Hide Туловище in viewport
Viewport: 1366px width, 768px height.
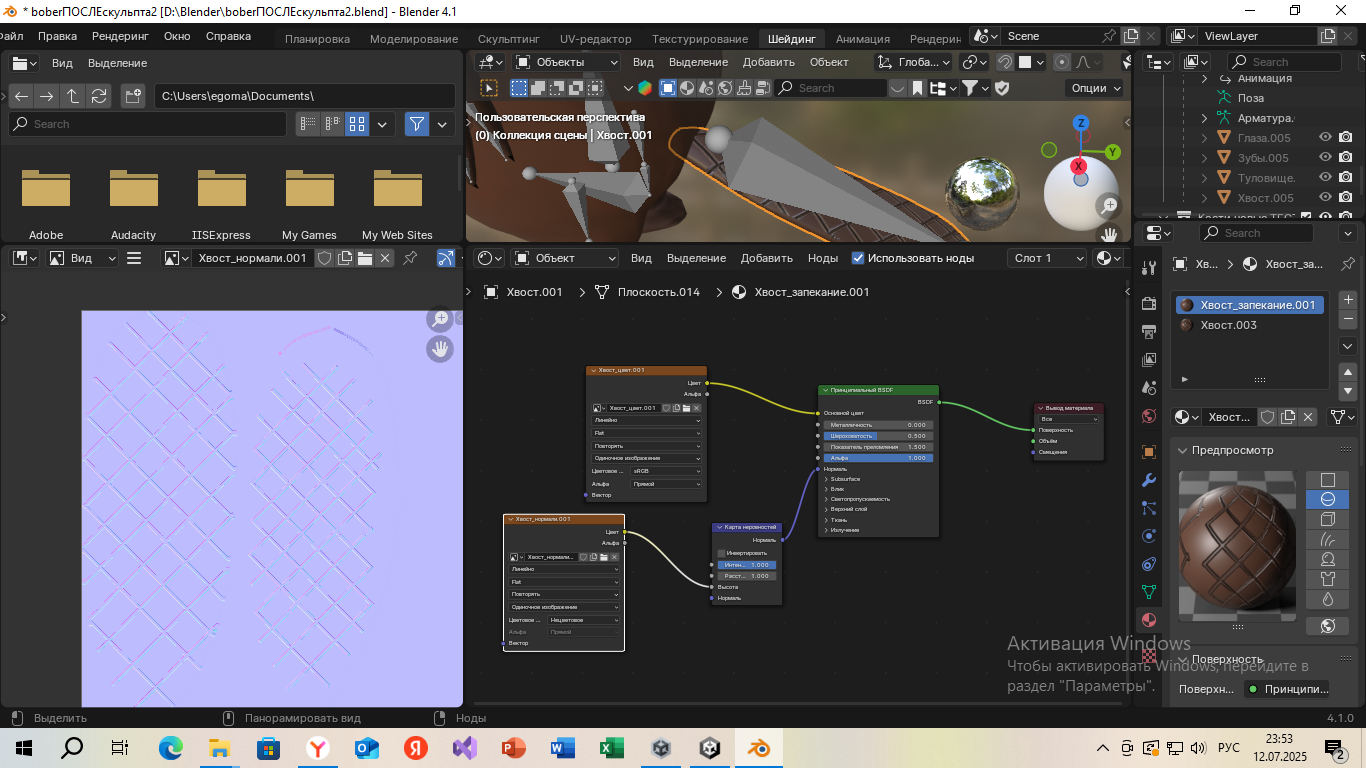(1326, 178)
